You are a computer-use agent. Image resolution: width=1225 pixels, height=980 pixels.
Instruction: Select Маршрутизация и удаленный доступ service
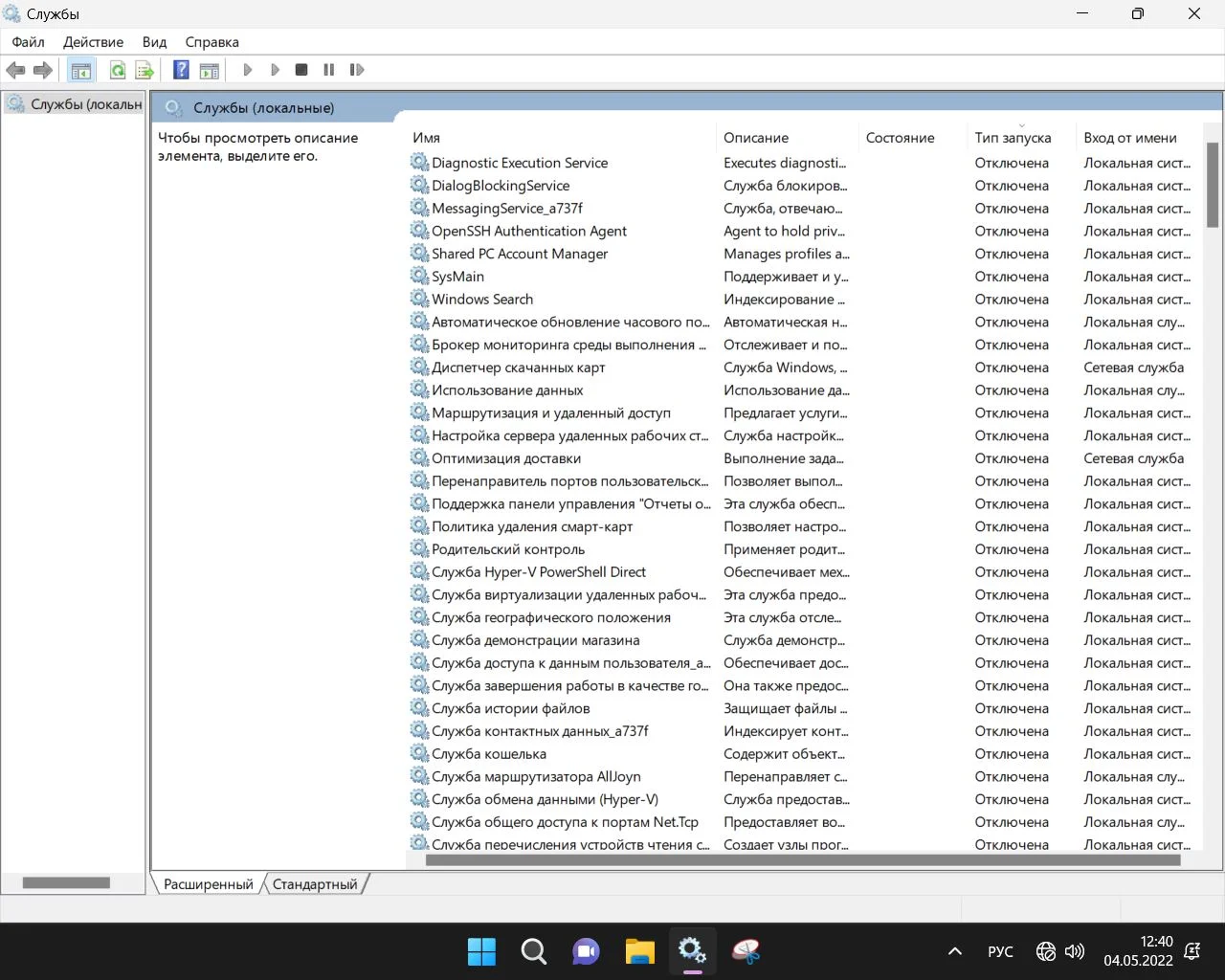pos(551,412)
